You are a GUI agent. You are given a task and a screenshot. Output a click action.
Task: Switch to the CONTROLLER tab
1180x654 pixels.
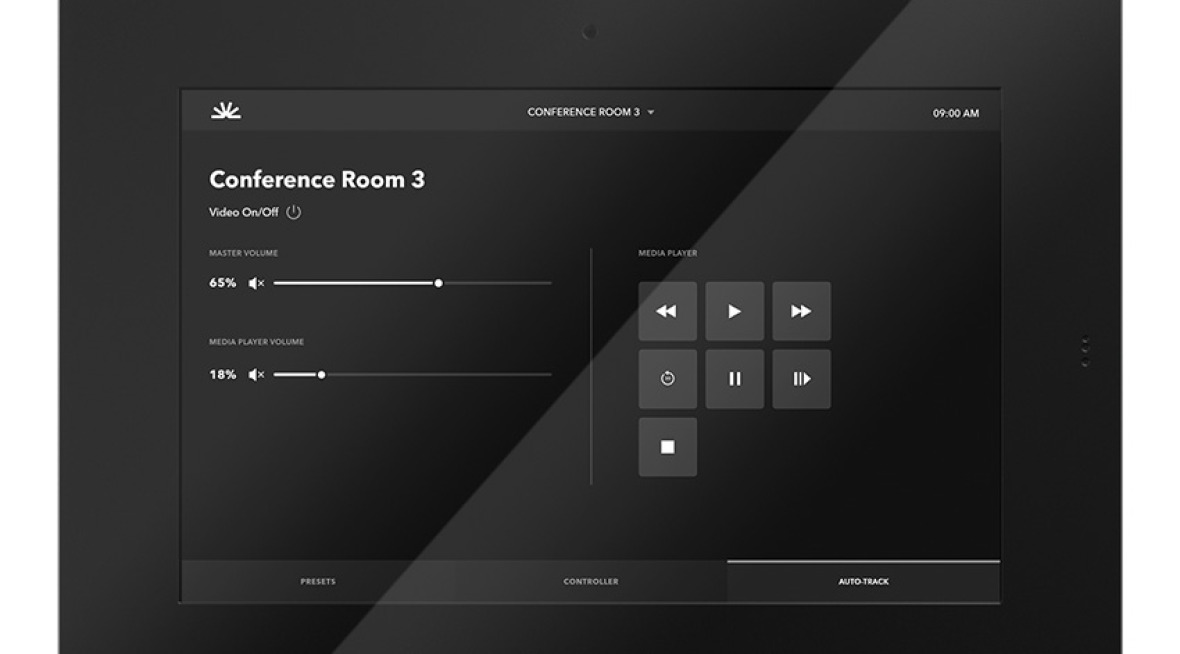591,580
